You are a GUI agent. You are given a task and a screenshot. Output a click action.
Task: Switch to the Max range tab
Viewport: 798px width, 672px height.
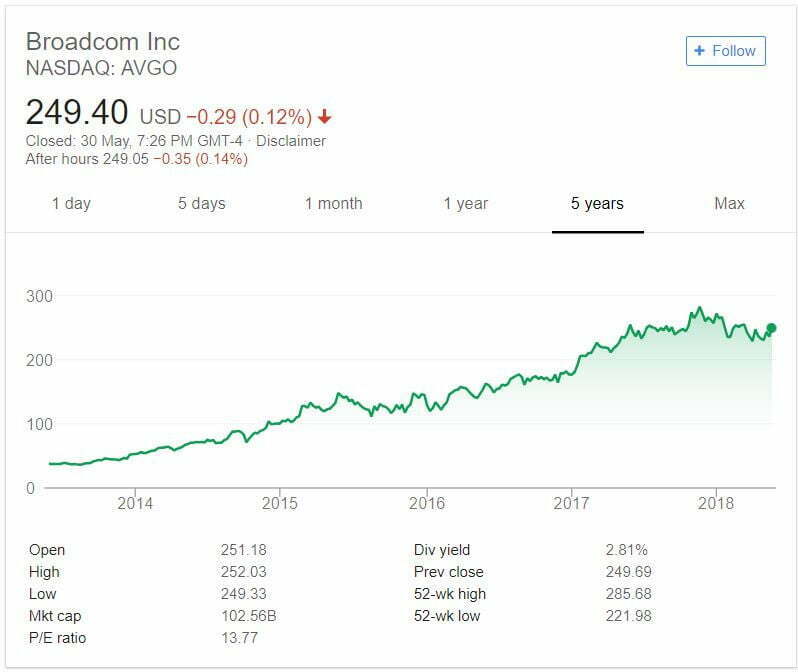tap(729, 203)
